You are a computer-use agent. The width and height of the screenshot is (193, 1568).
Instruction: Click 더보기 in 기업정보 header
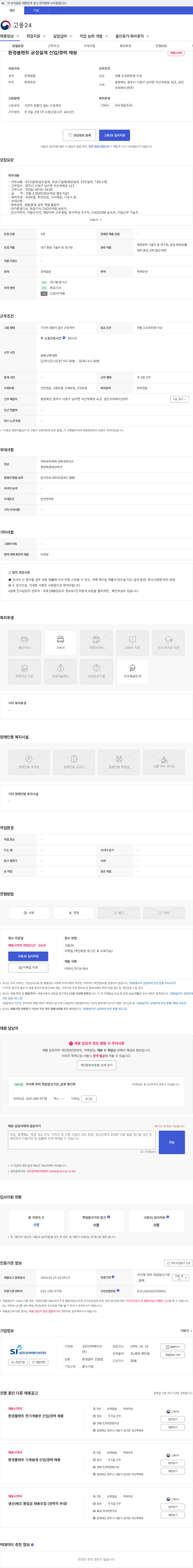click(x=186, y=1331)
